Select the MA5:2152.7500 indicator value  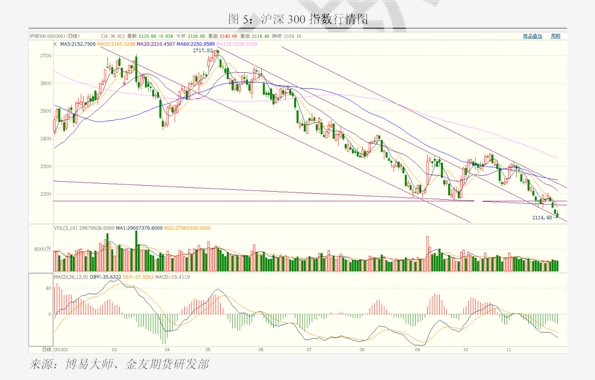click(77, 44)
